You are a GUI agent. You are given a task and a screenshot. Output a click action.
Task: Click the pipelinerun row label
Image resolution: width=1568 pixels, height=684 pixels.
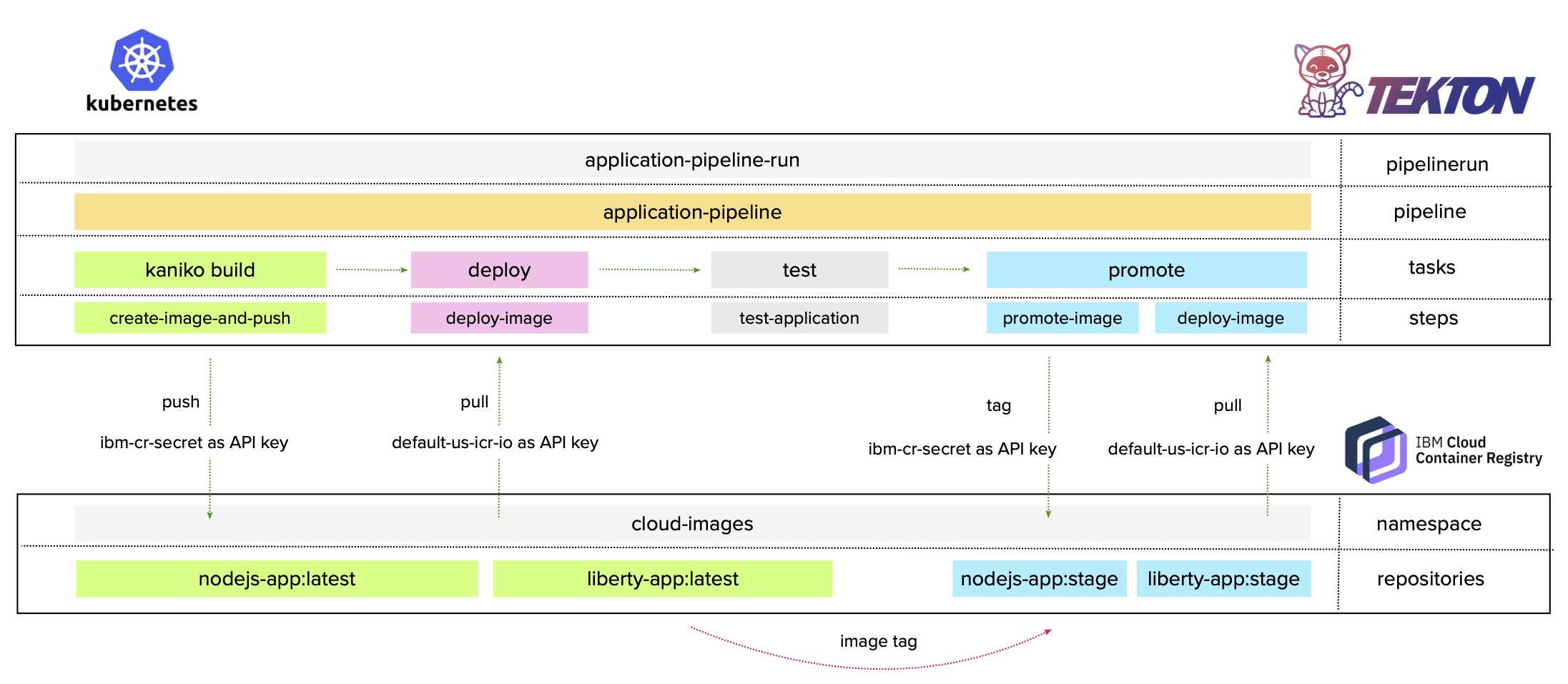1437,164
